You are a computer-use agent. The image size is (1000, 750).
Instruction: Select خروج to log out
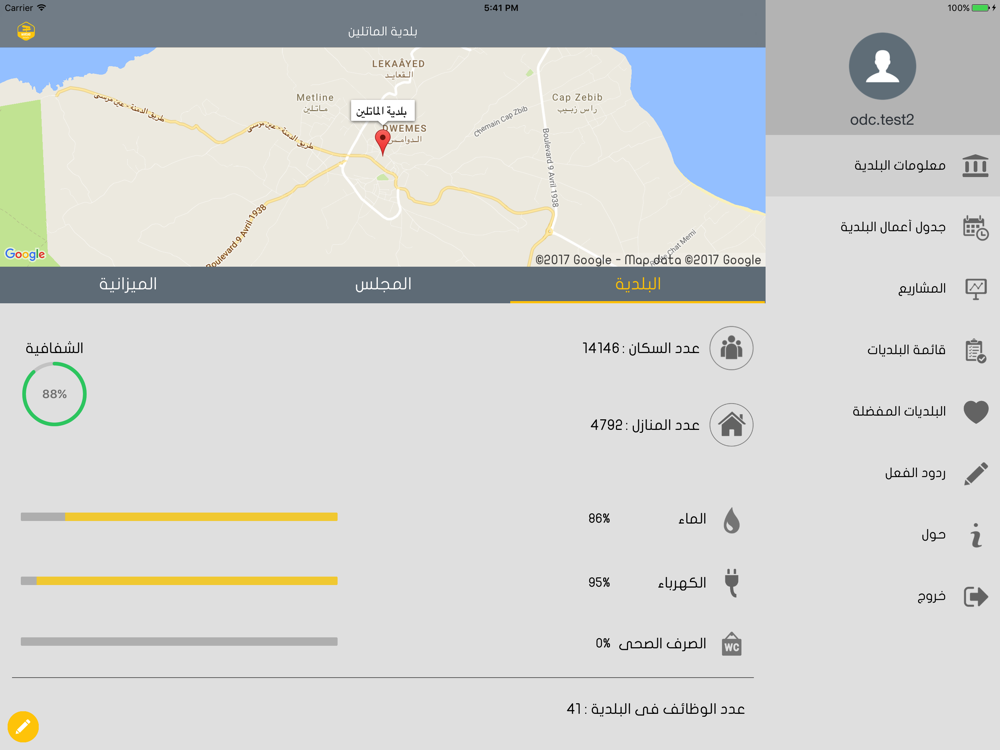[883, 596]
